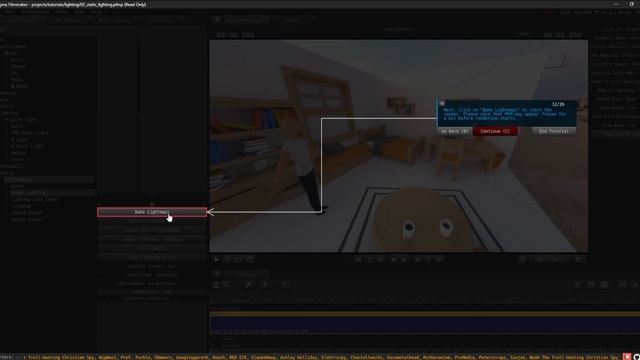Screen dimensions: 640x360
Task: Click the Bake Lightmaps button
Action: pos(152,212)
